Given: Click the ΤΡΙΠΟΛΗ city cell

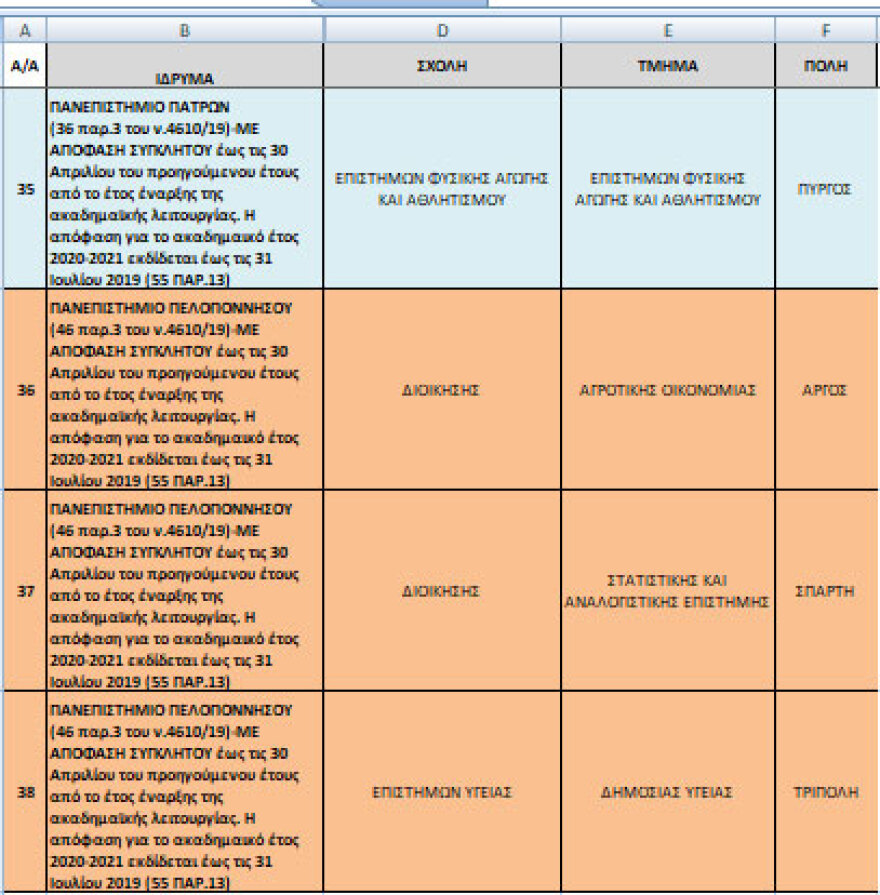Looking at the screenshot, I should coord(826,792).
